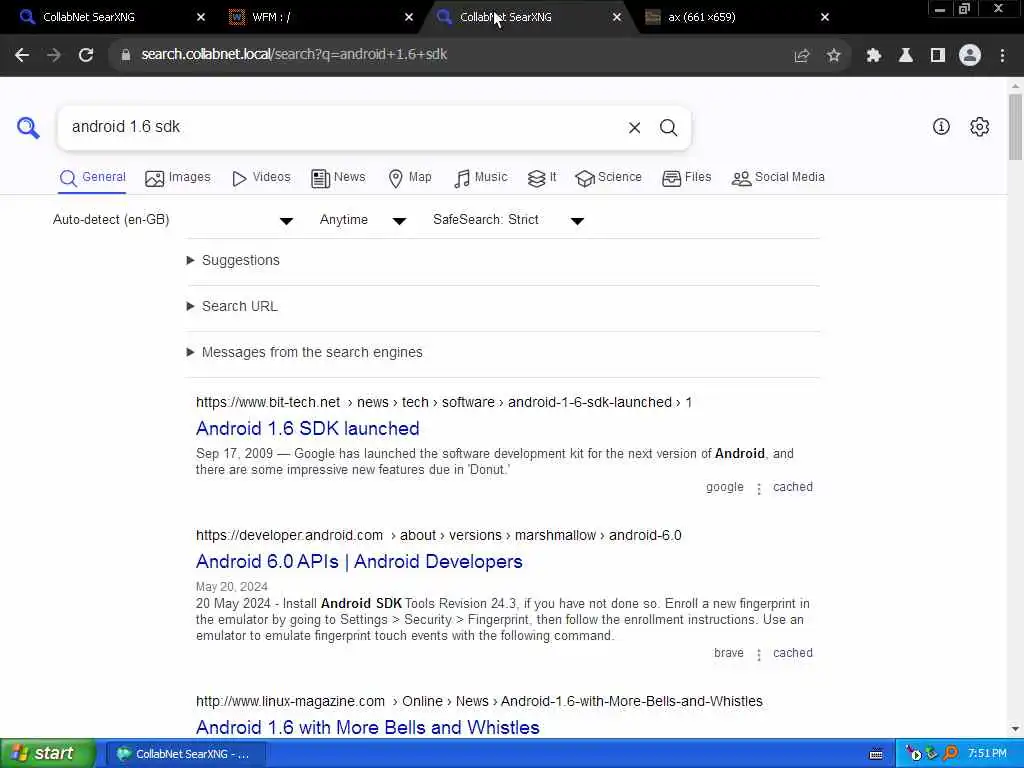Image resolution: width=1024 pixels, height=768 pixels.
Task: Click the padlock site info icon
Action: (126, 55)
